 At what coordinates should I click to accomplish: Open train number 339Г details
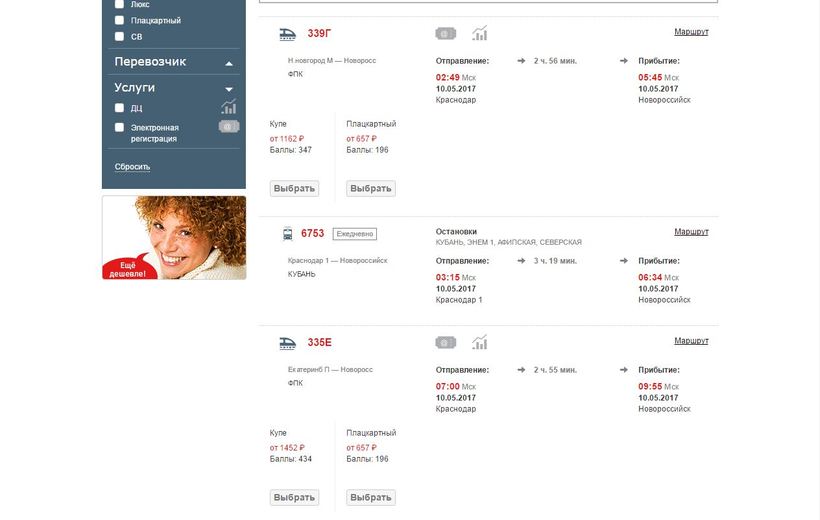319,34
